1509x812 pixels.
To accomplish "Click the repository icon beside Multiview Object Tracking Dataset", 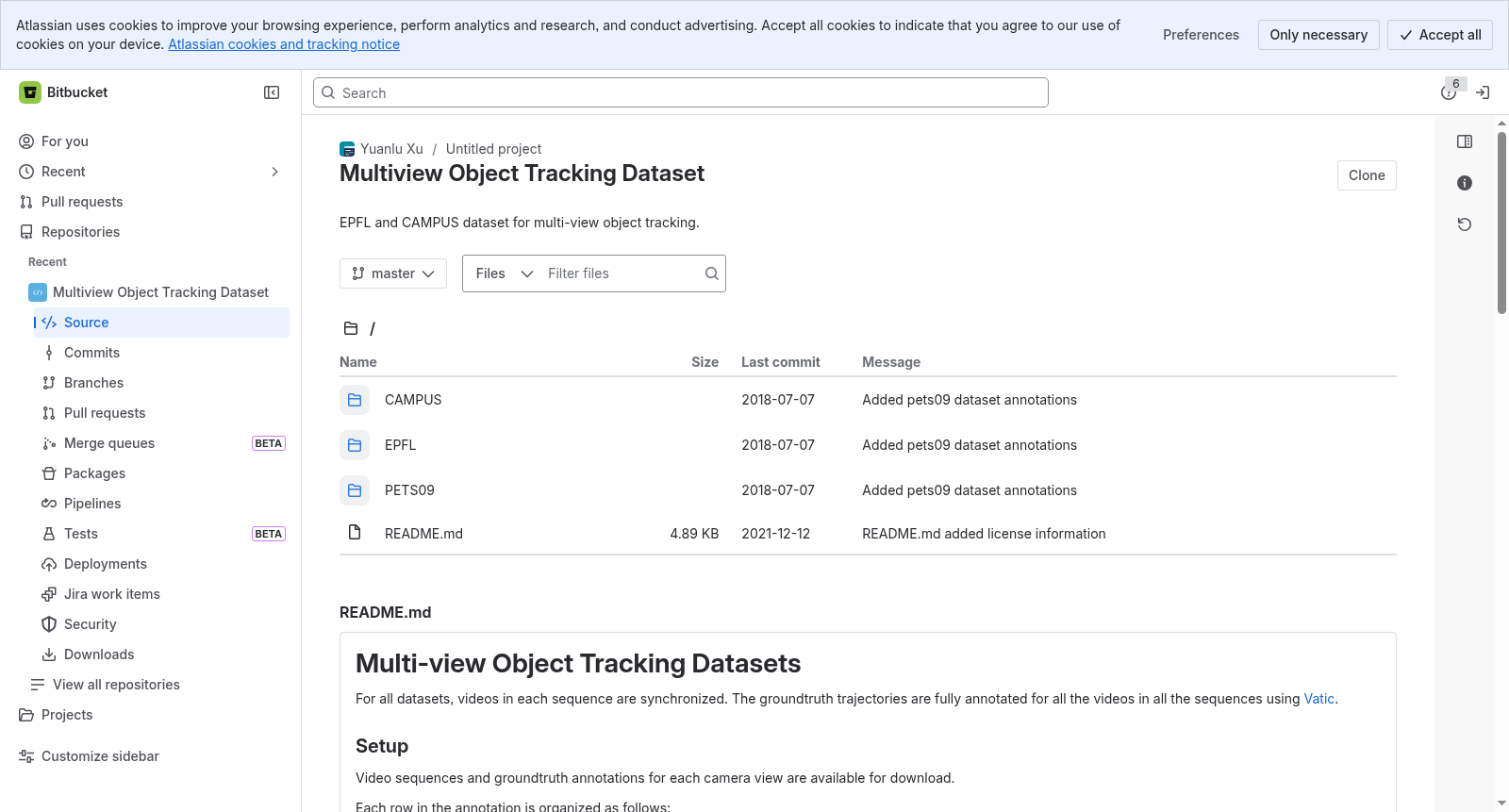I will click(x=38, y=292).
